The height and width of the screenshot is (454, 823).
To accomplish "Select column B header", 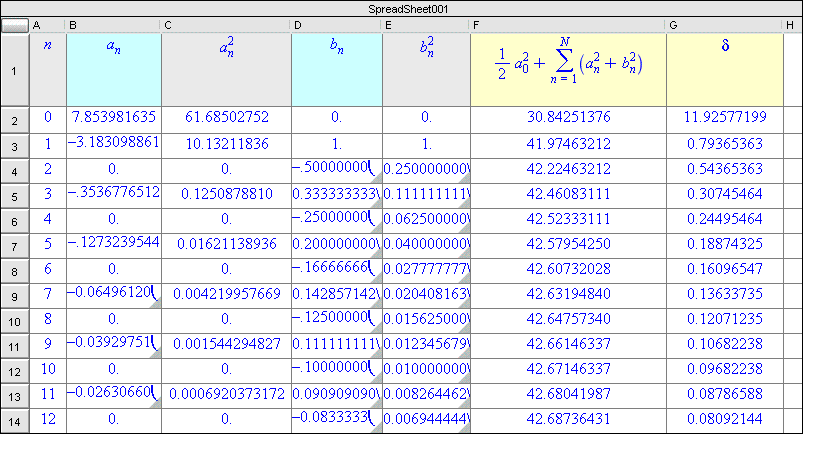I will (113, 25).
